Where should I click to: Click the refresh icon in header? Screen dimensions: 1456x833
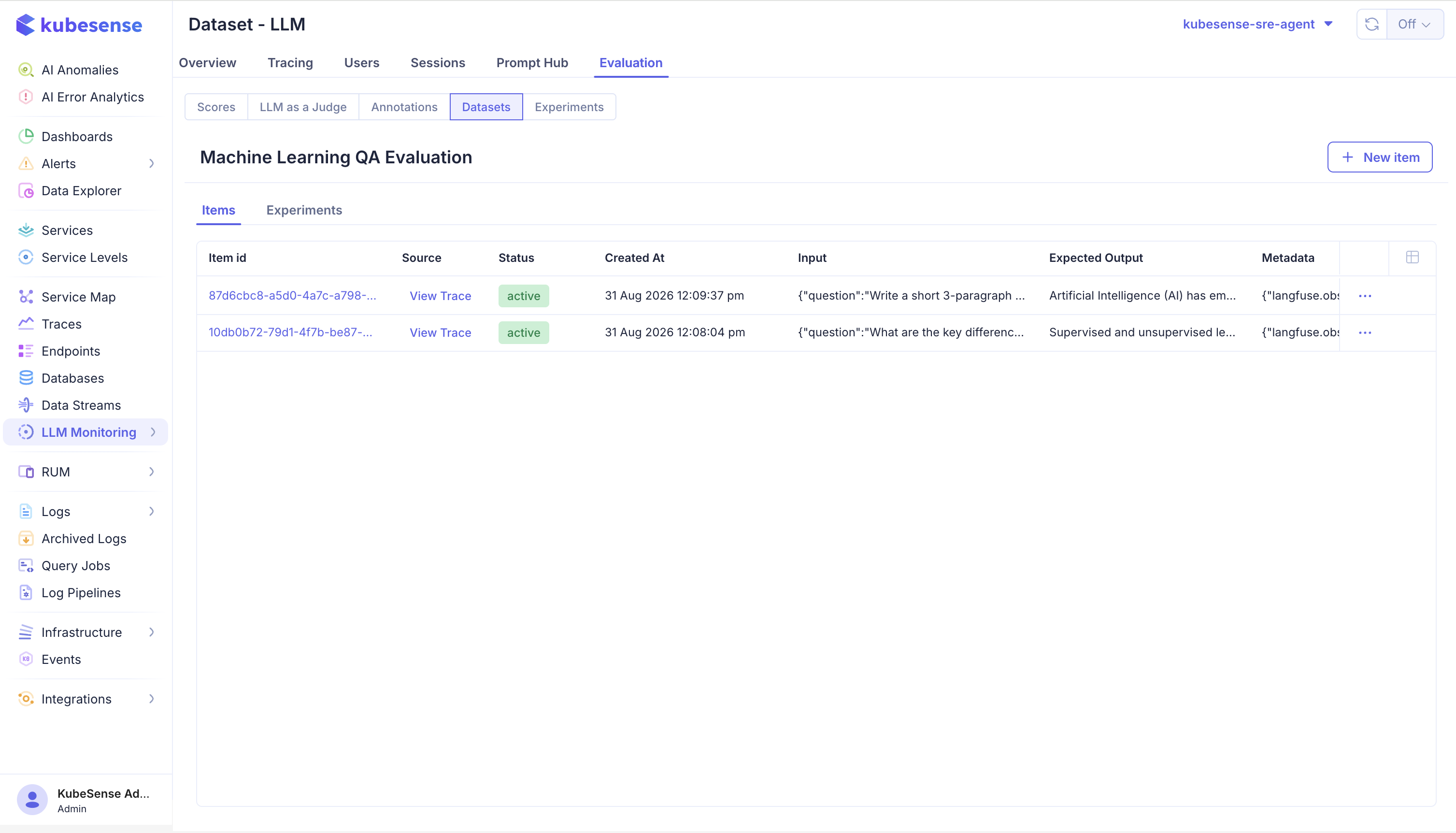1372,24
